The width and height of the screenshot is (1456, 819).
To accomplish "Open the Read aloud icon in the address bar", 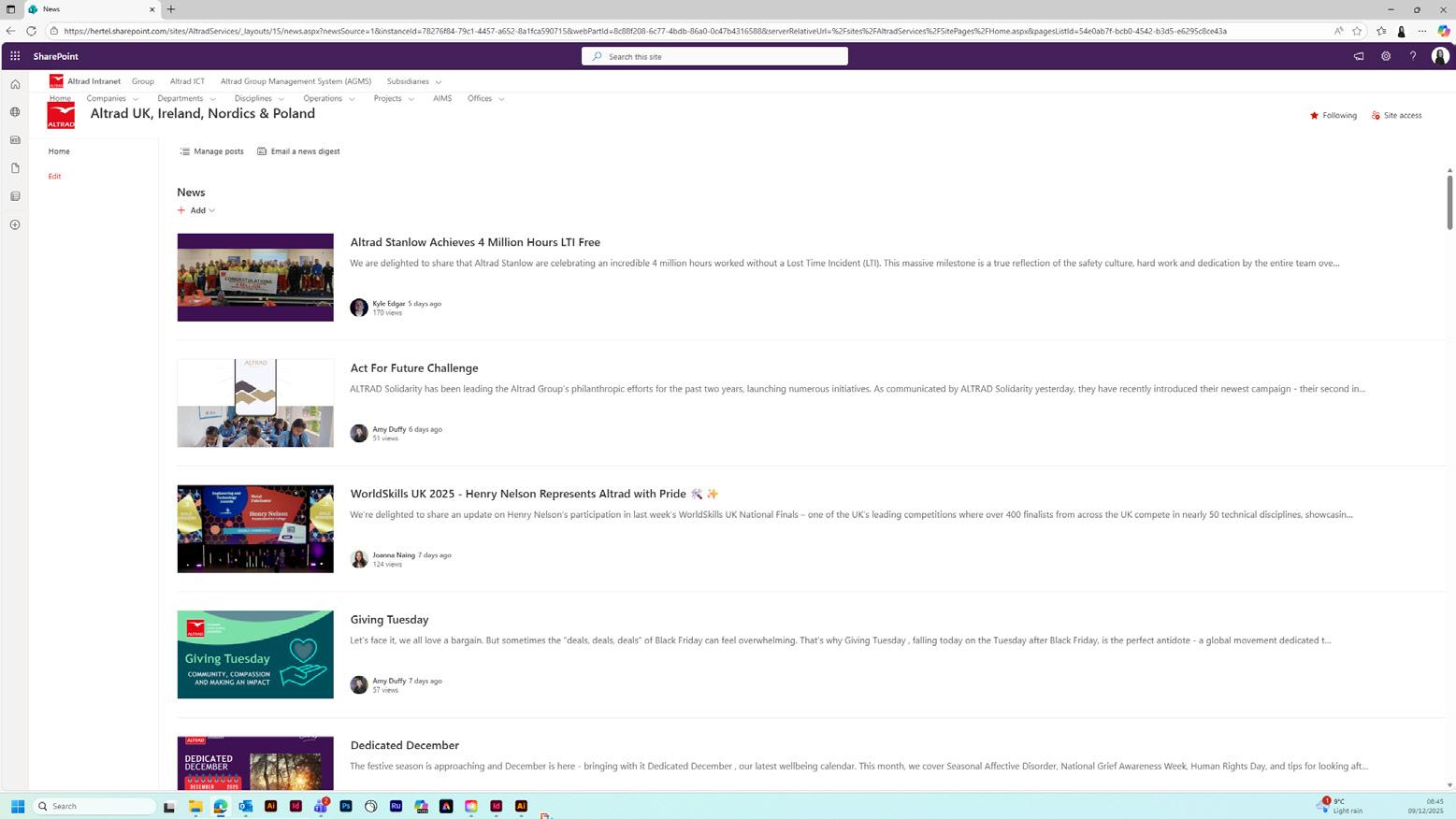I will [1338, 31].
